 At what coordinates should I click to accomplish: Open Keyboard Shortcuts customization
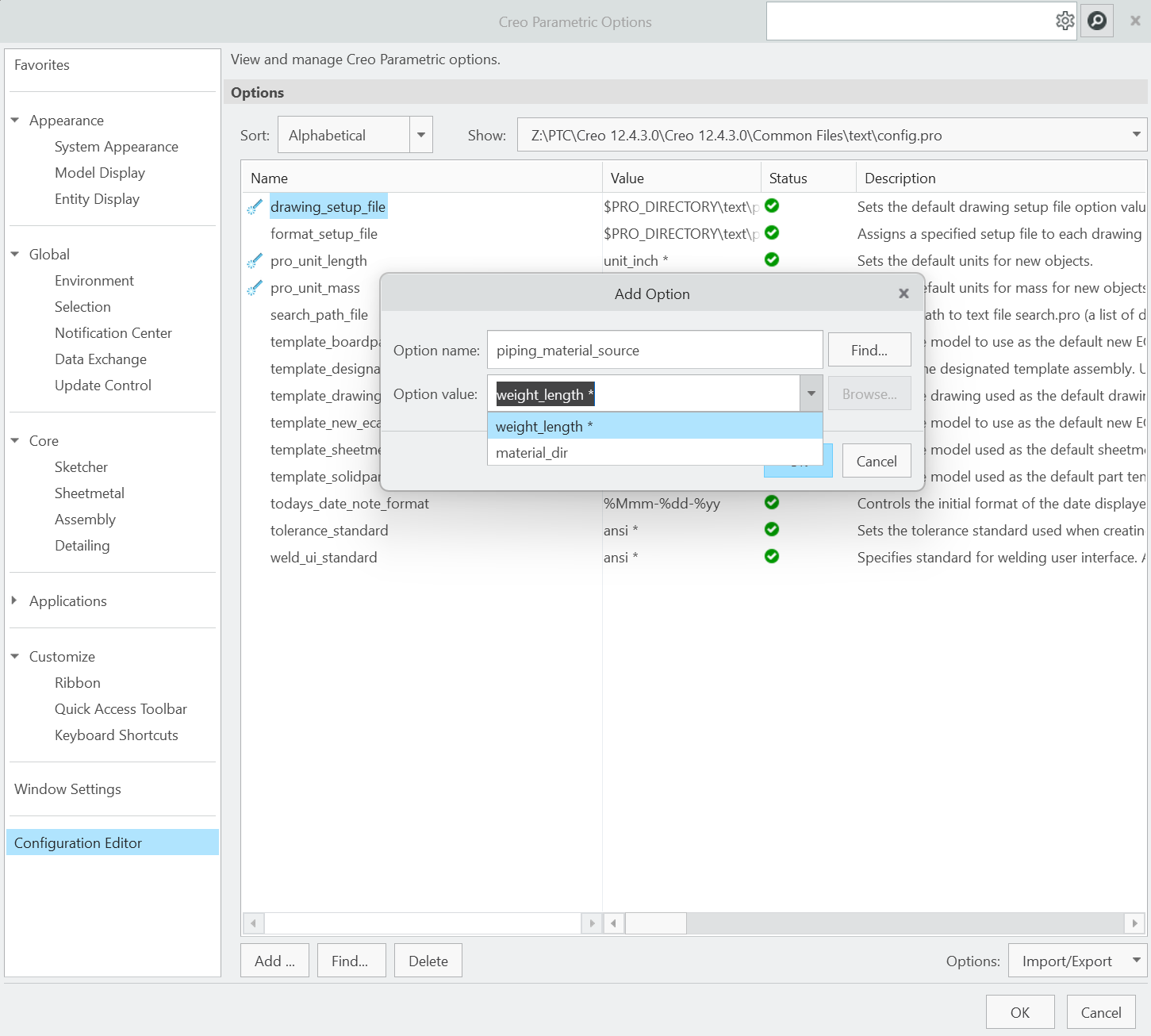coord(117,735)
